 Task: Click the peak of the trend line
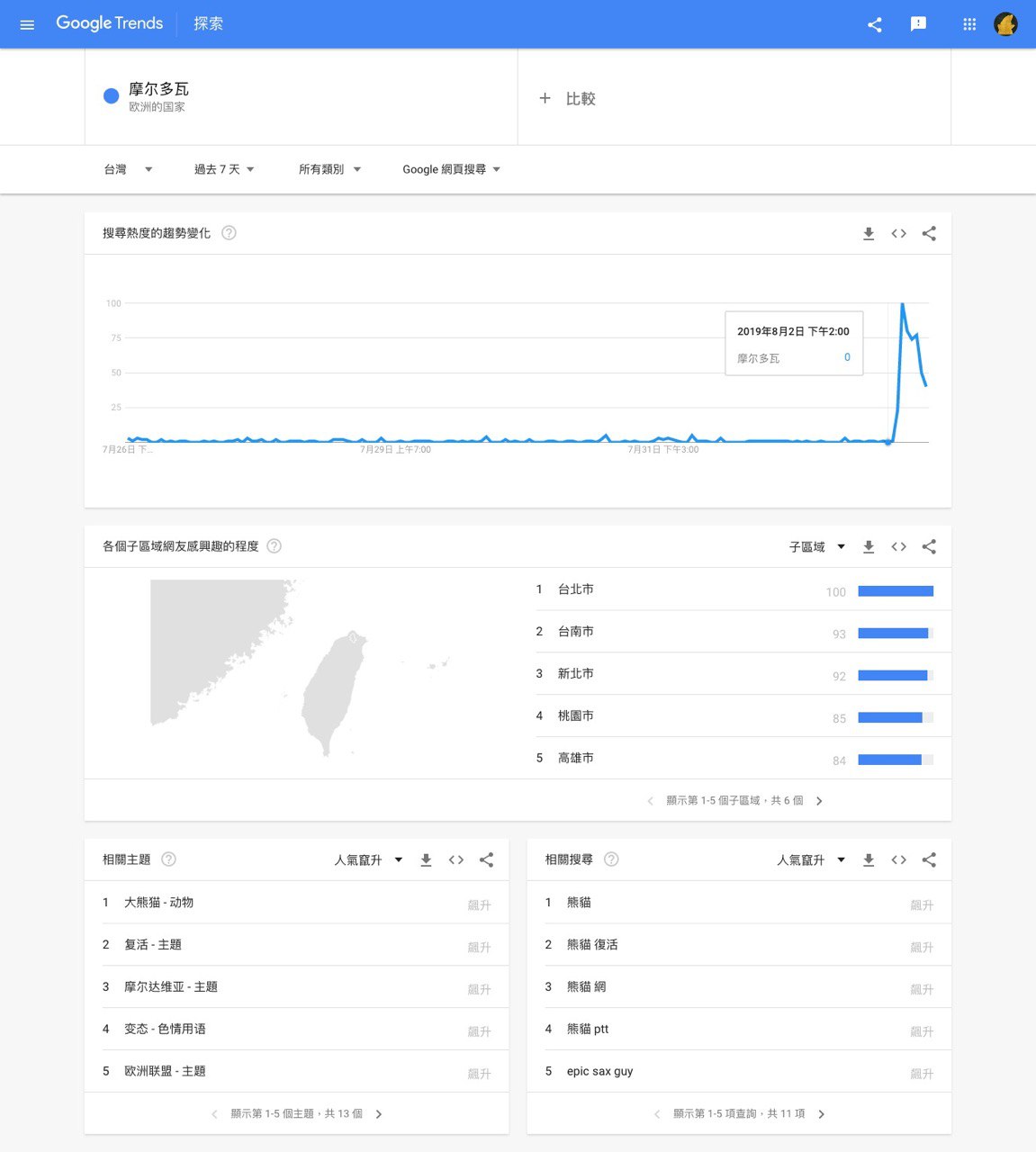902,304
